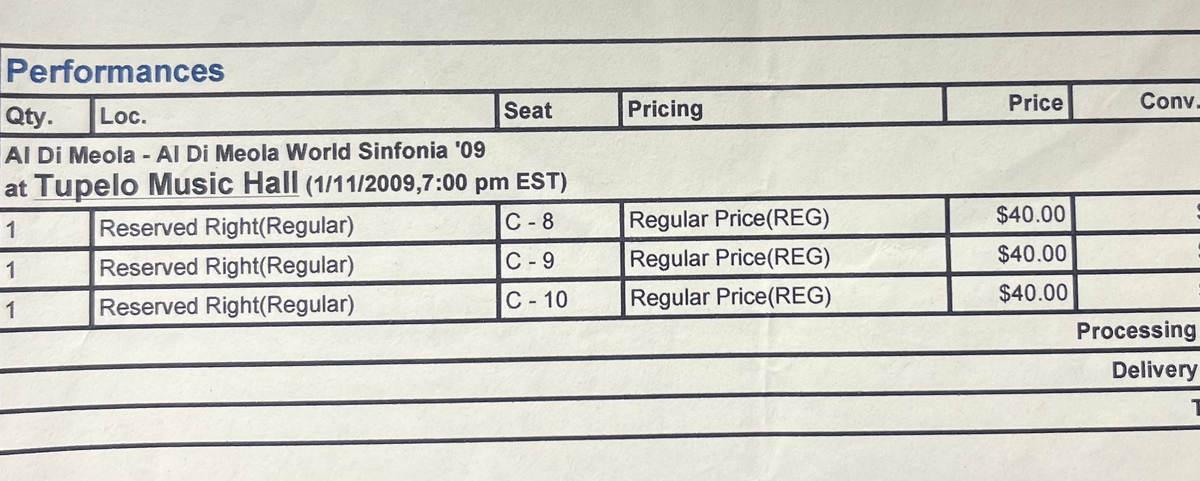Click the $40.00 price for seat C - 8
Image resolution: width=1200 pixels, height=481 pixels.
tap(1032, 214)
